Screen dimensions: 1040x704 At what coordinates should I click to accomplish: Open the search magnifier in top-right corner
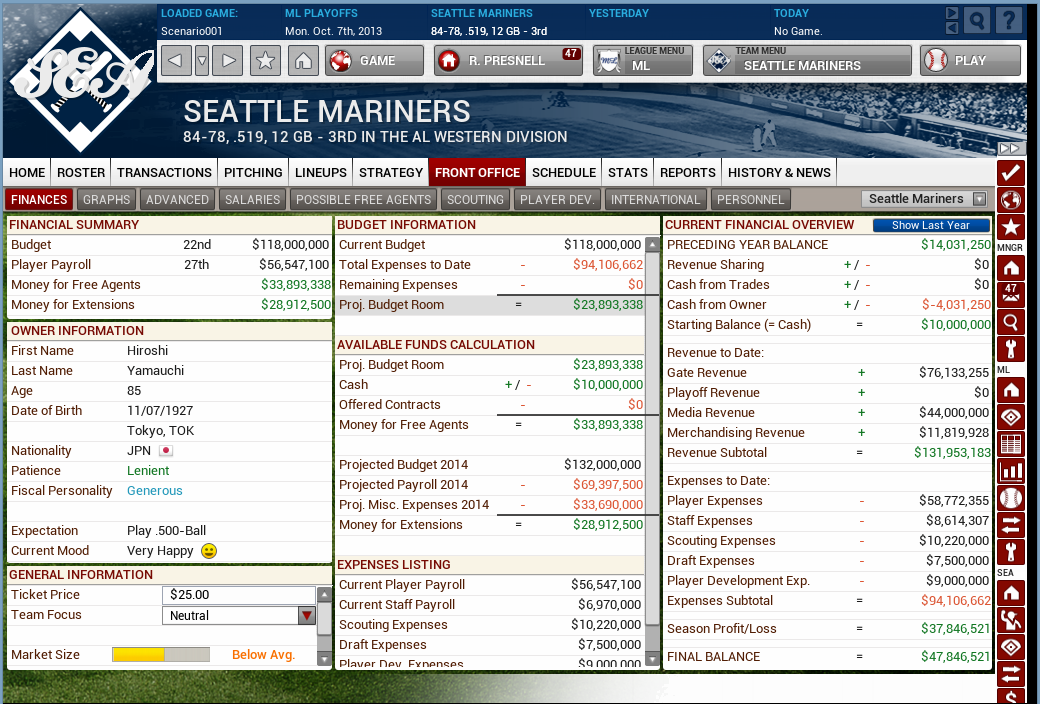click(977, 19)
